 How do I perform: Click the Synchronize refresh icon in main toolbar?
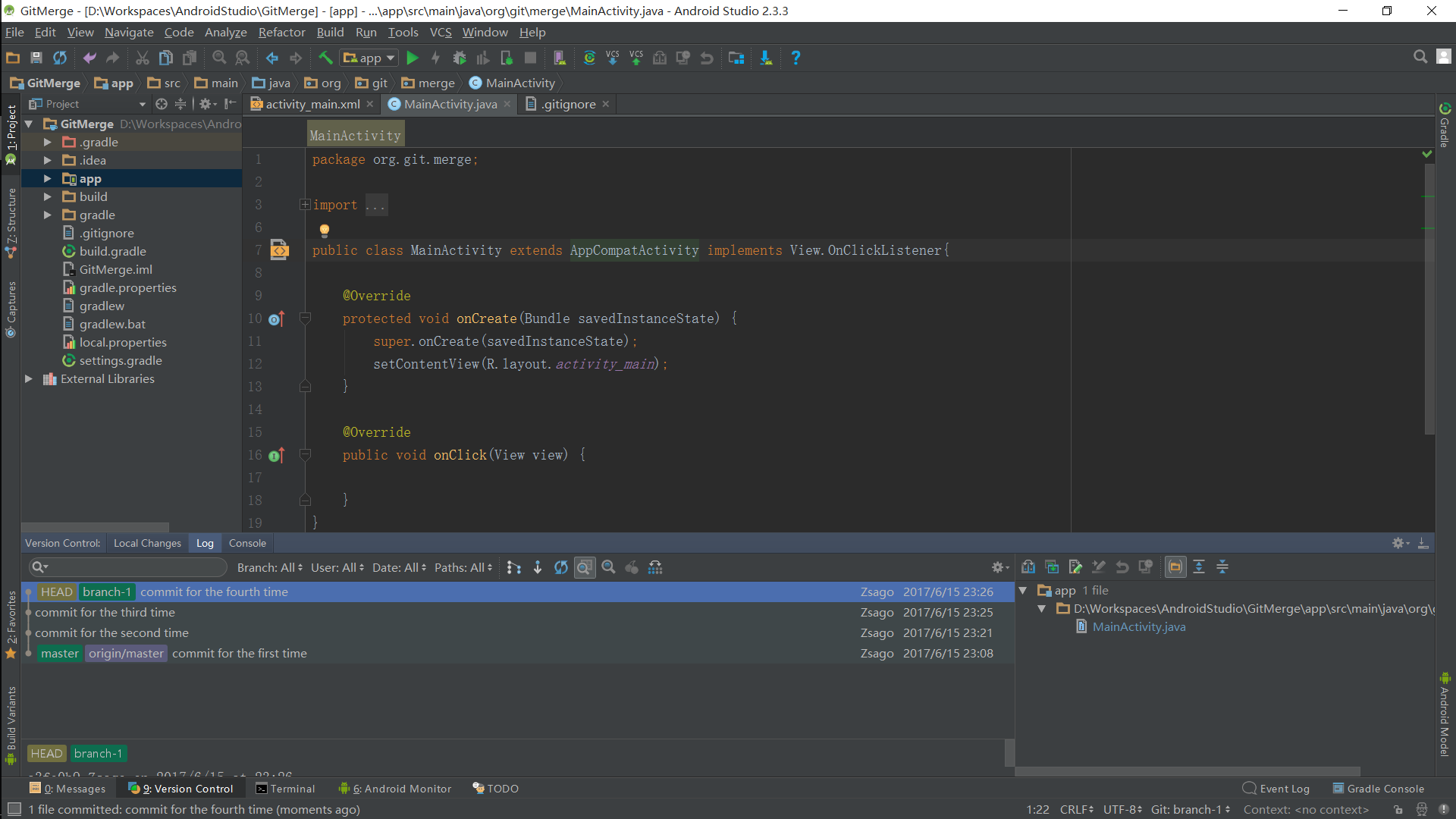click(60, 58)
